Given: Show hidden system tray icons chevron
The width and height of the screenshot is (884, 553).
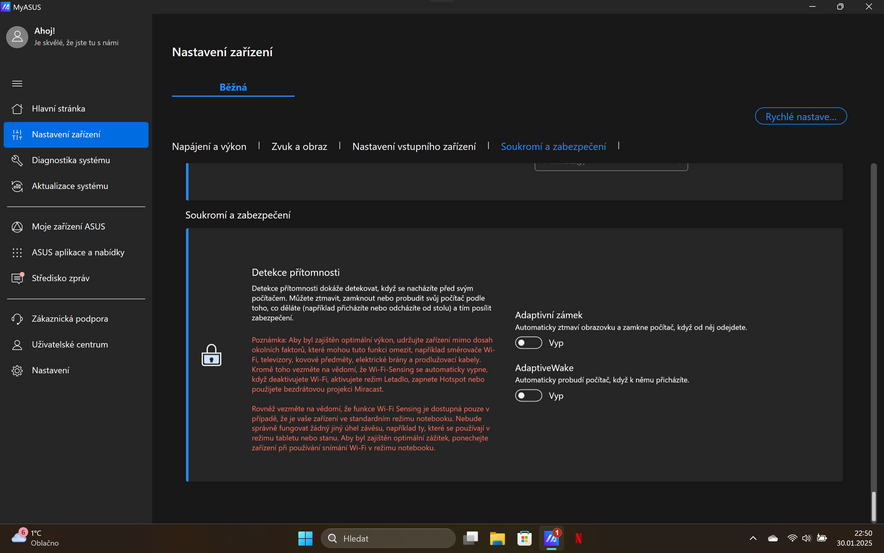Looking at the screenshot, I should point(753,538).
